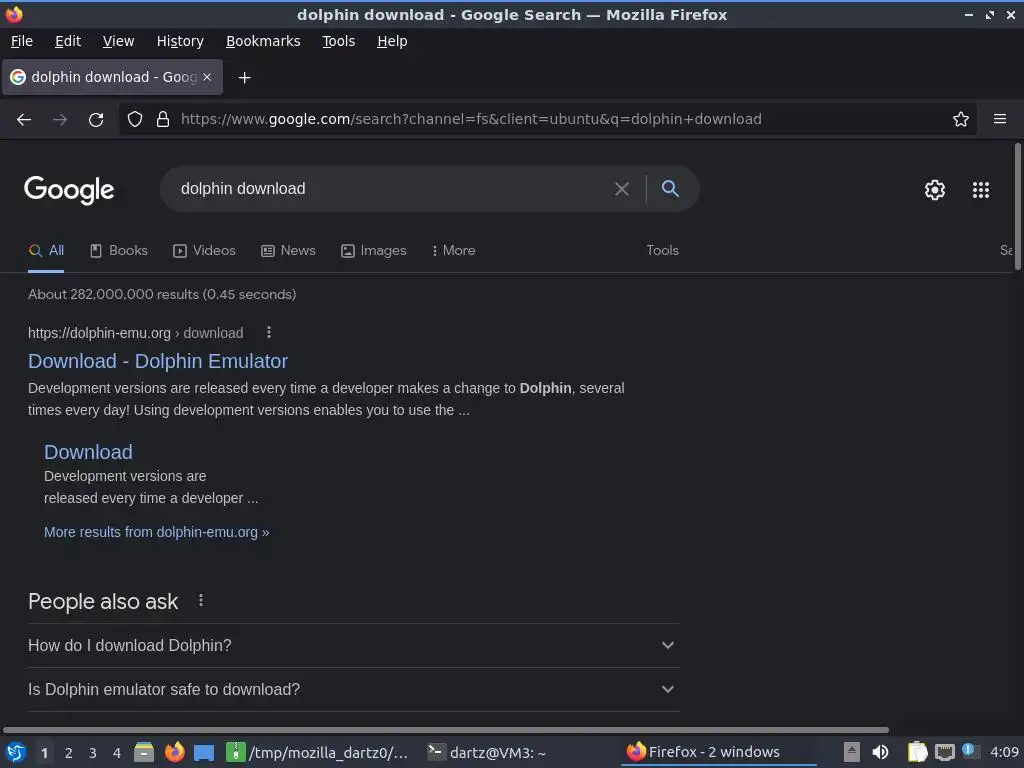The width and height of the screenshot is (1024, 768).
Task: Open the /tmp/mozilla_dartz0 taskbar window
Action: (317, 753)
